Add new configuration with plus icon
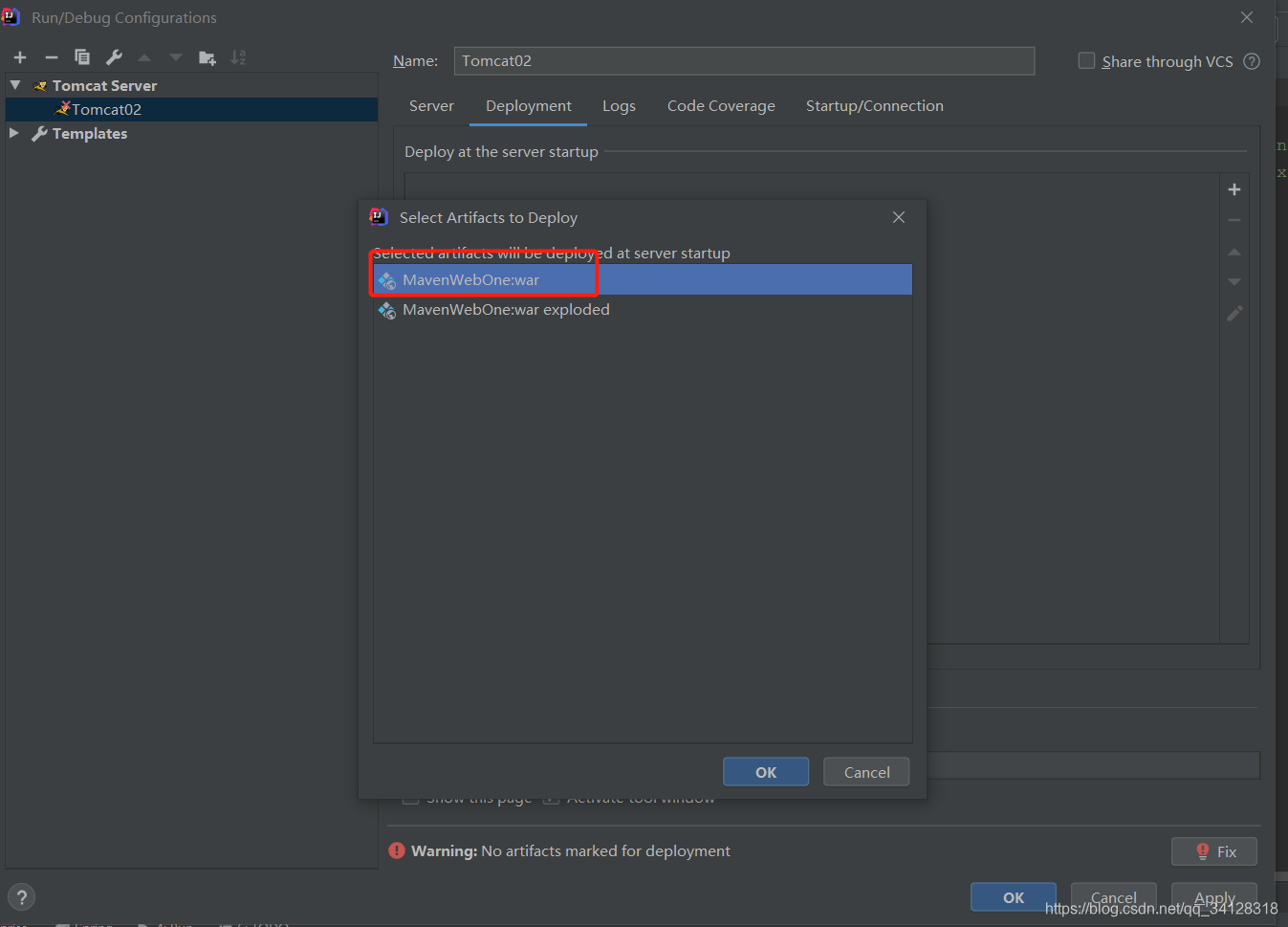Image resolution: width=1288 pixels, height=927 pixels. pos(20,57)
